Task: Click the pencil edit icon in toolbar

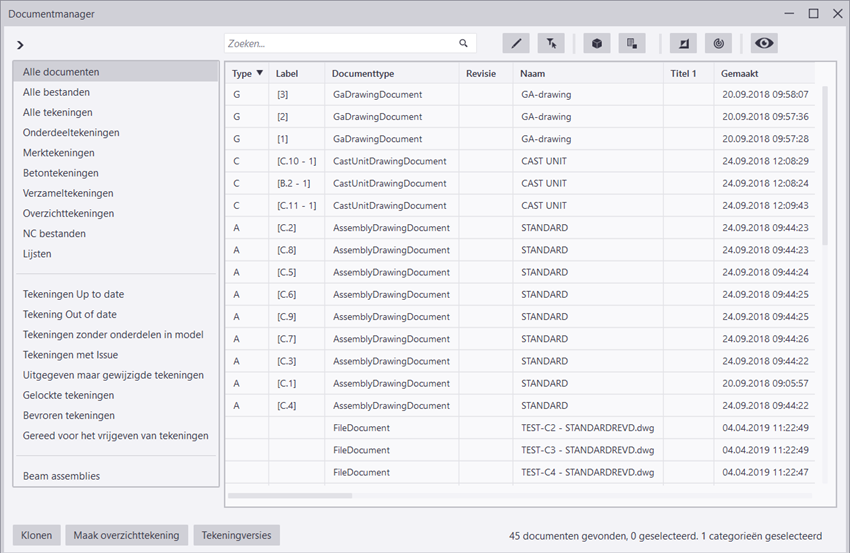Action: point(516,43)
